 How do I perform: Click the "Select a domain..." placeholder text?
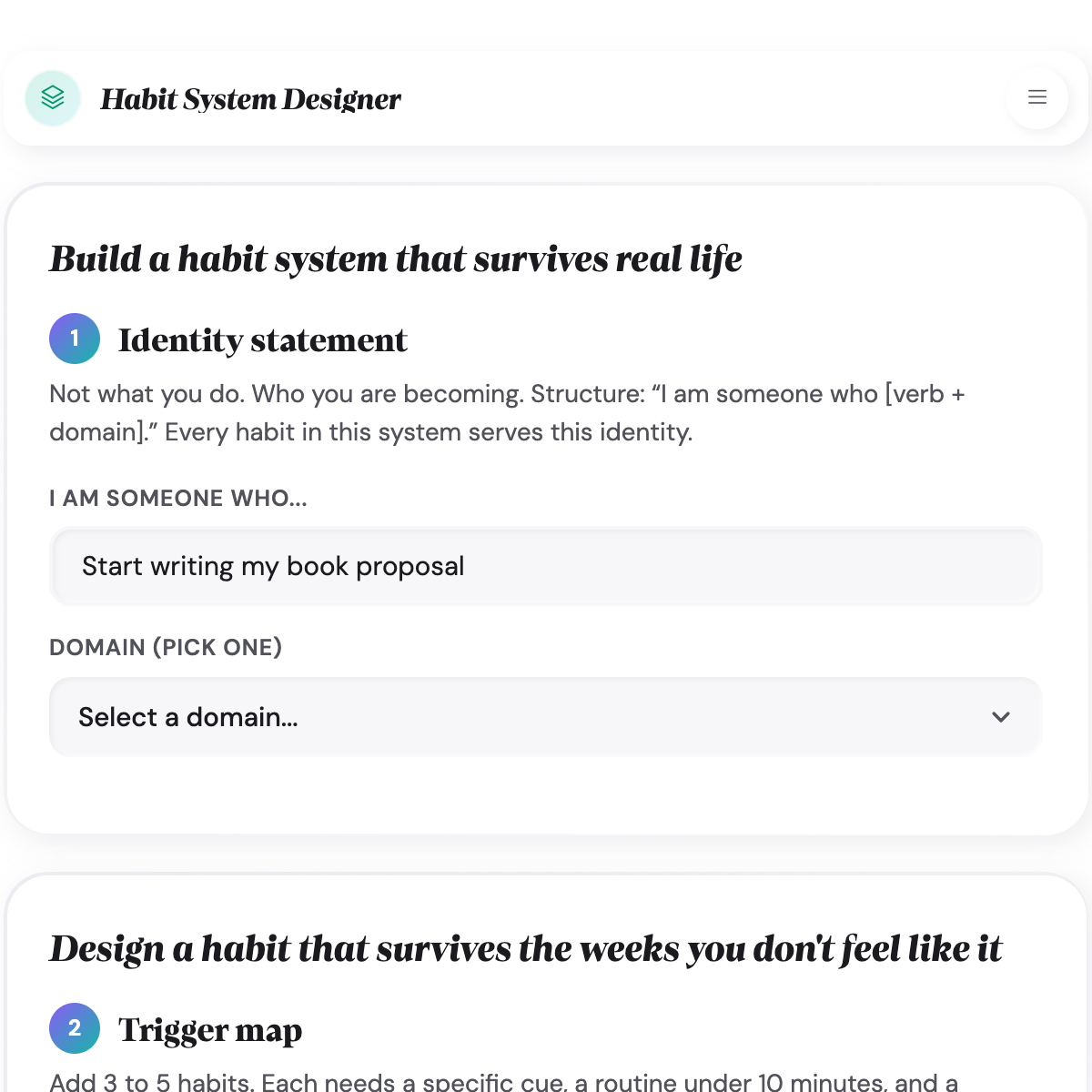point(188,717)
